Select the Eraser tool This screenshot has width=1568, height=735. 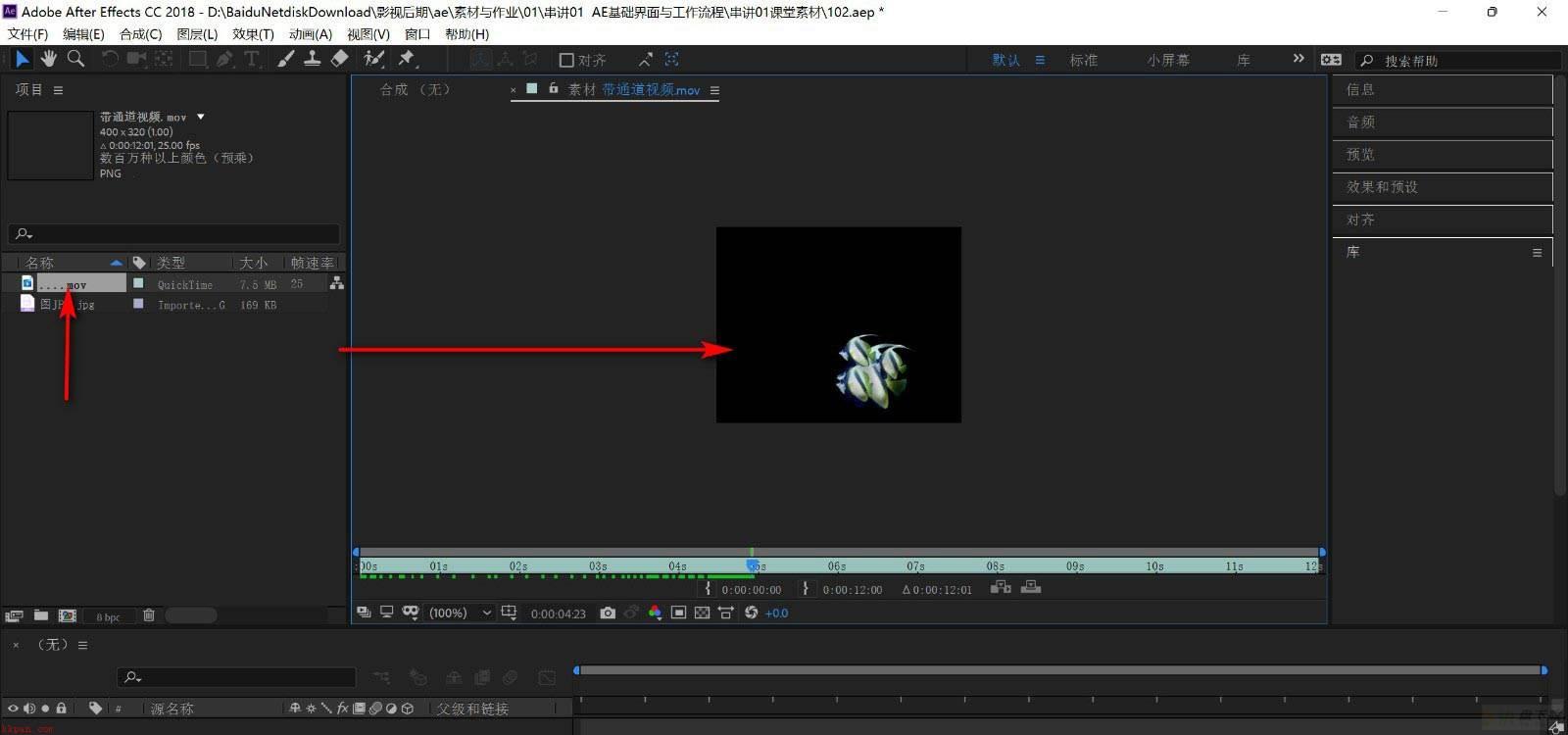tap(339, 59)
